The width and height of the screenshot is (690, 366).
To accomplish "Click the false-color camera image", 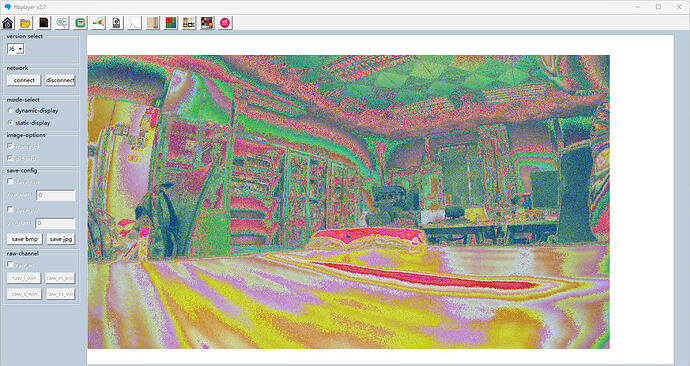I will [x=349, y=202].
